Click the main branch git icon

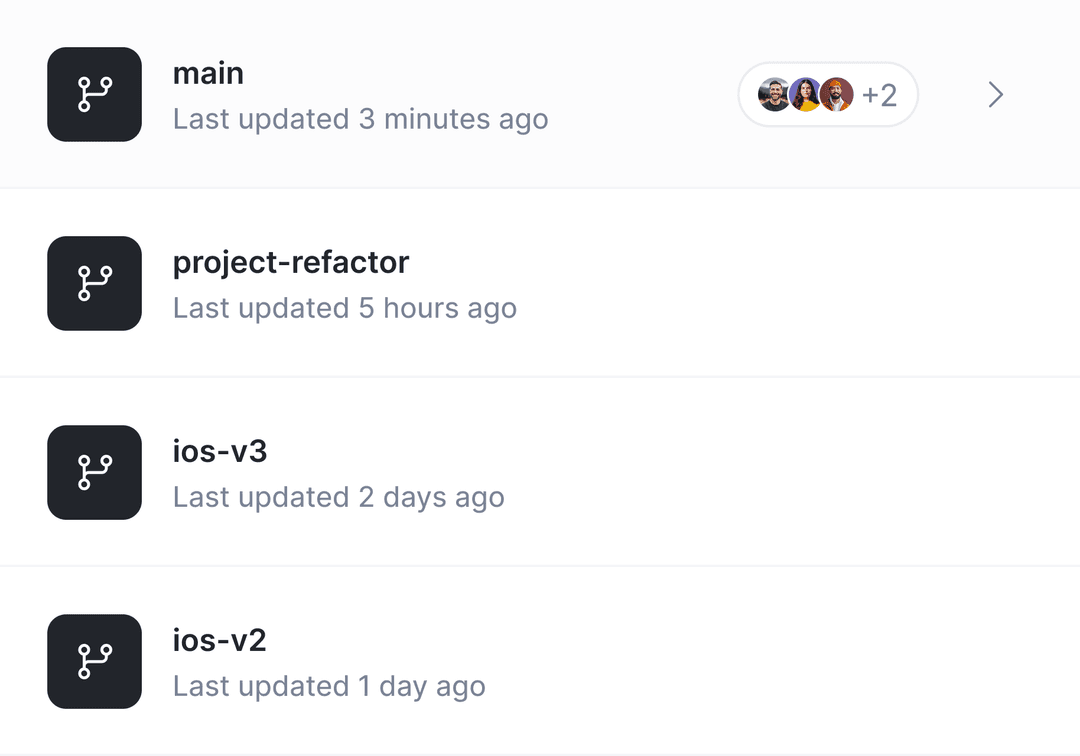coord(94,94)
